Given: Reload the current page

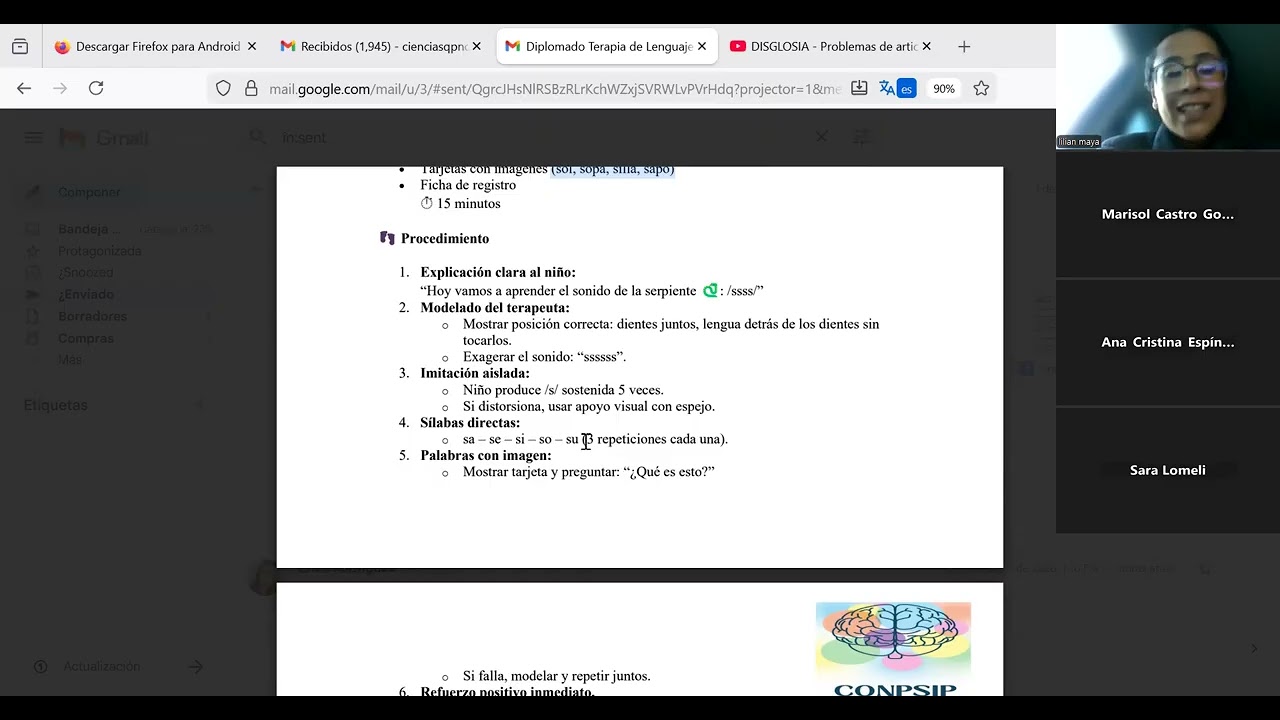Looking at the screenshot, I should 96,88.
